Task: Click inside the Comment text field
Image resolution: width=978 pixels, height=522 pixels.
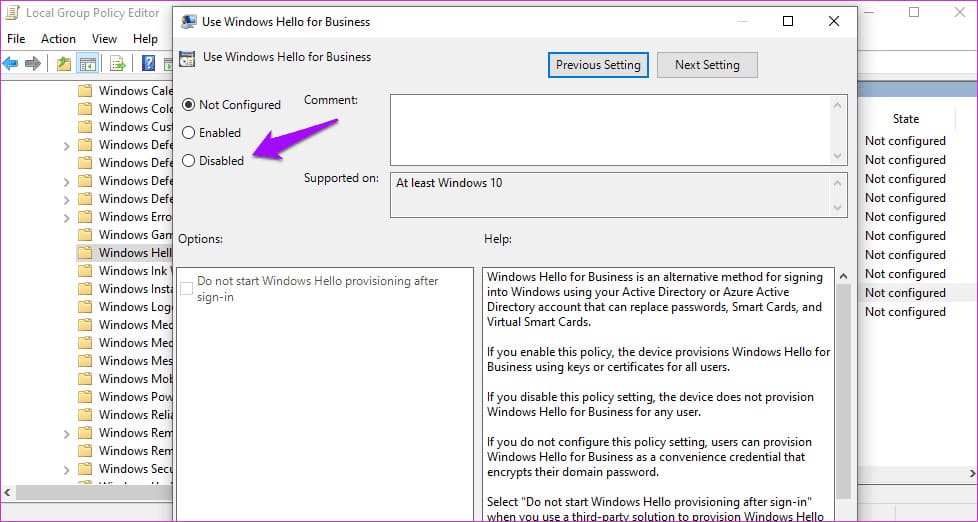Action: [x=610, y=129]
